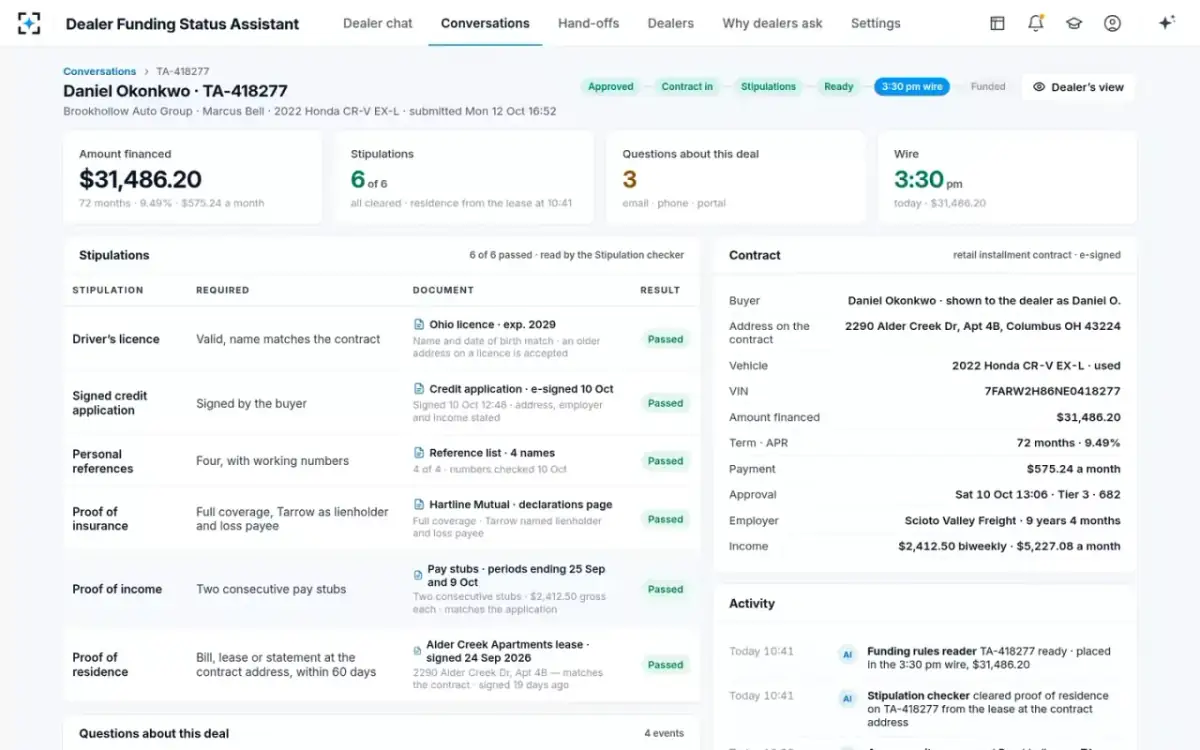Click the DOCUMENT column header
This screenshot has width=1200, height=750.
(443, 290)
